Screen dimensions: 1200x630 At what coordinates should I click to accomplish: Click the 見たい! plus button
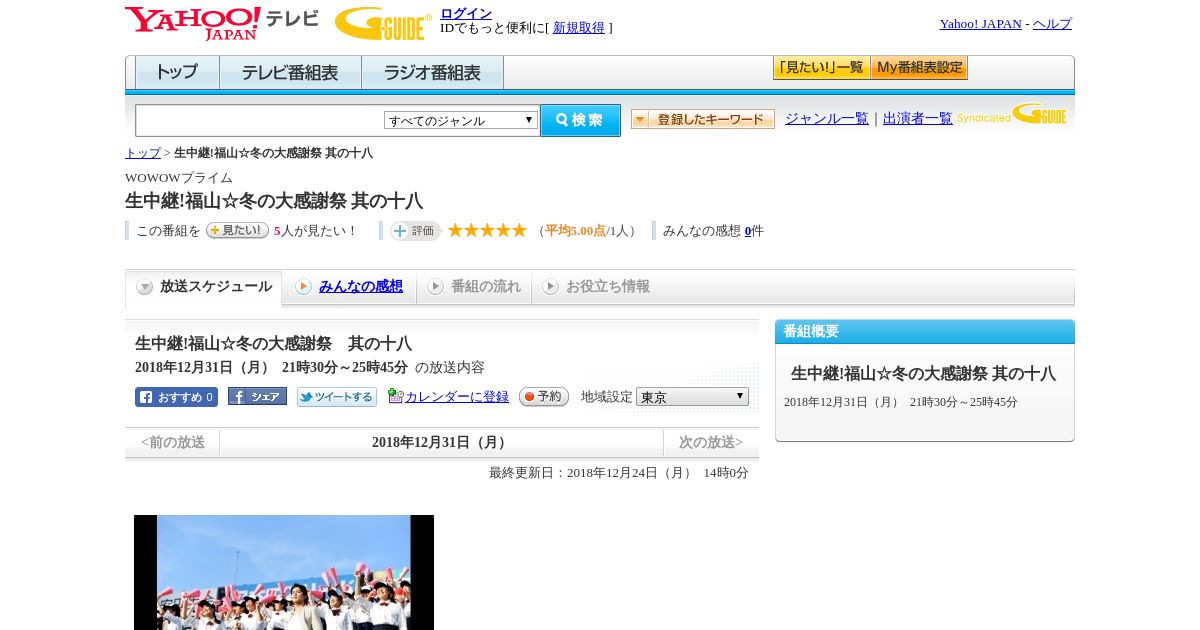pos(237,230)
